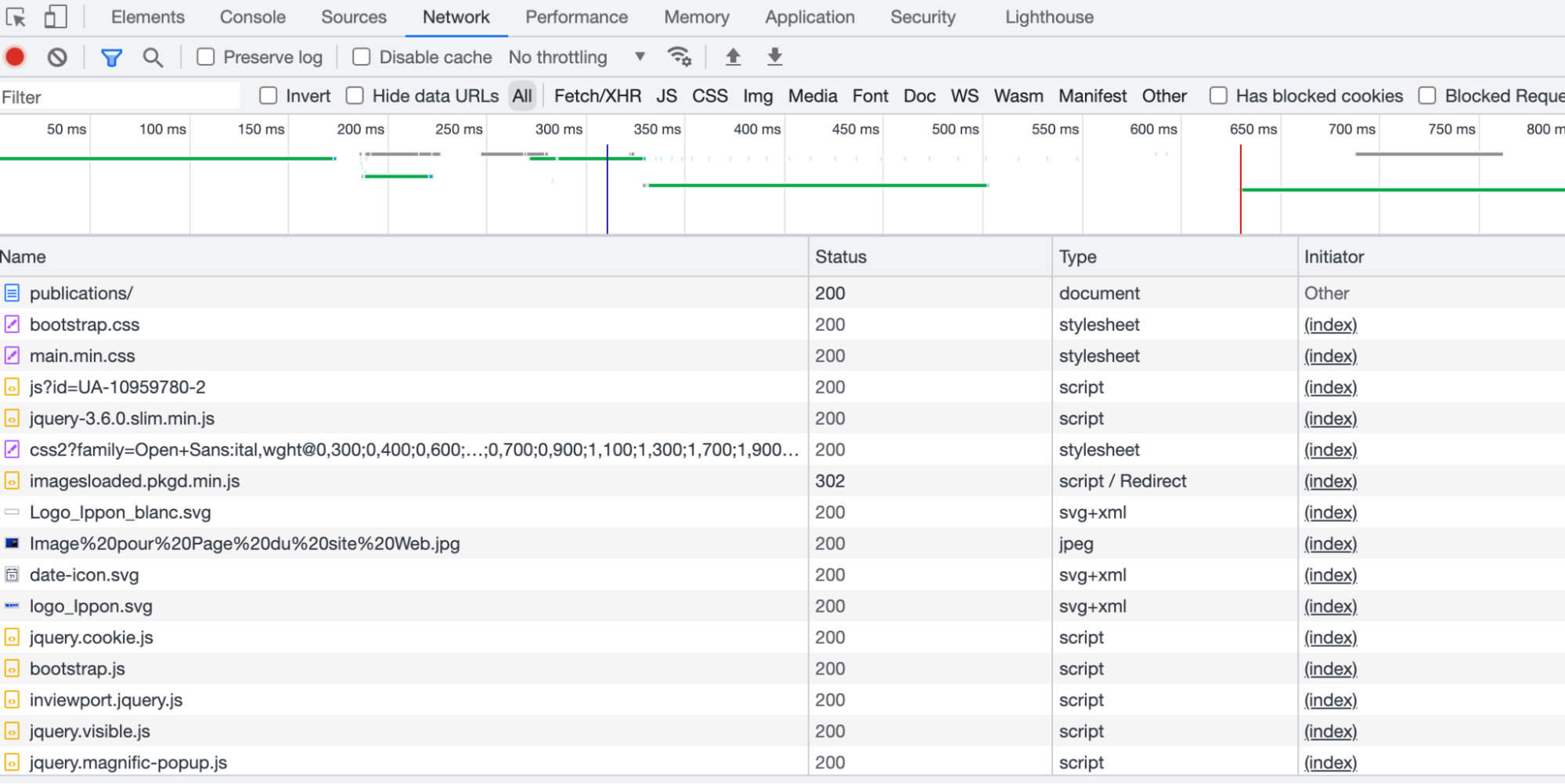
Task: Filter requests by Fetch/XHR type
Action: 597,96
